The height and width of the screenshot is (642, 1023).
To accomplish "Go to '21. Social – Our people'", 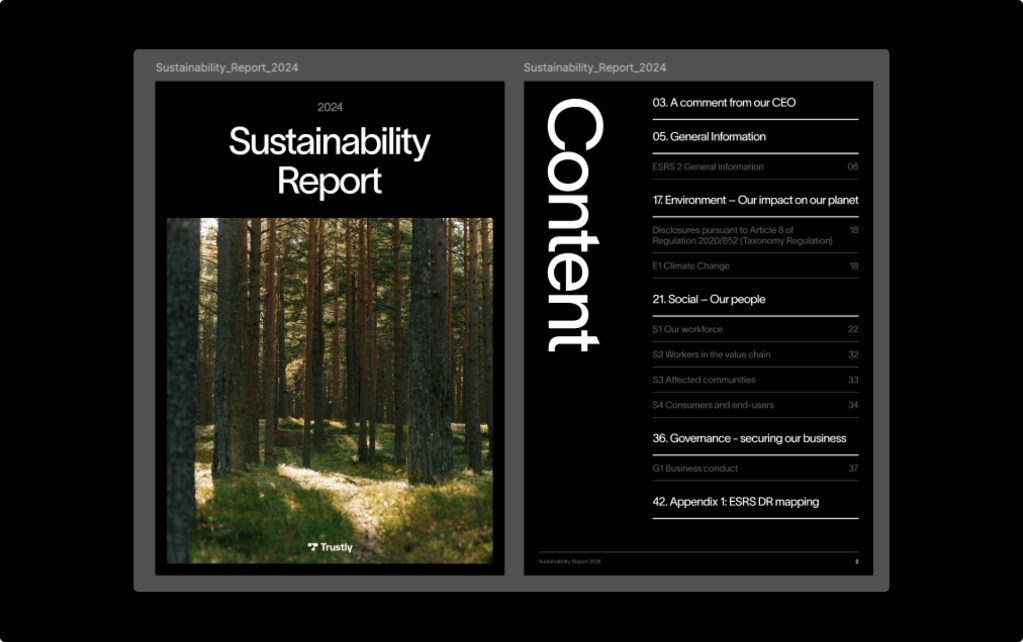I will tap(708, 299).
